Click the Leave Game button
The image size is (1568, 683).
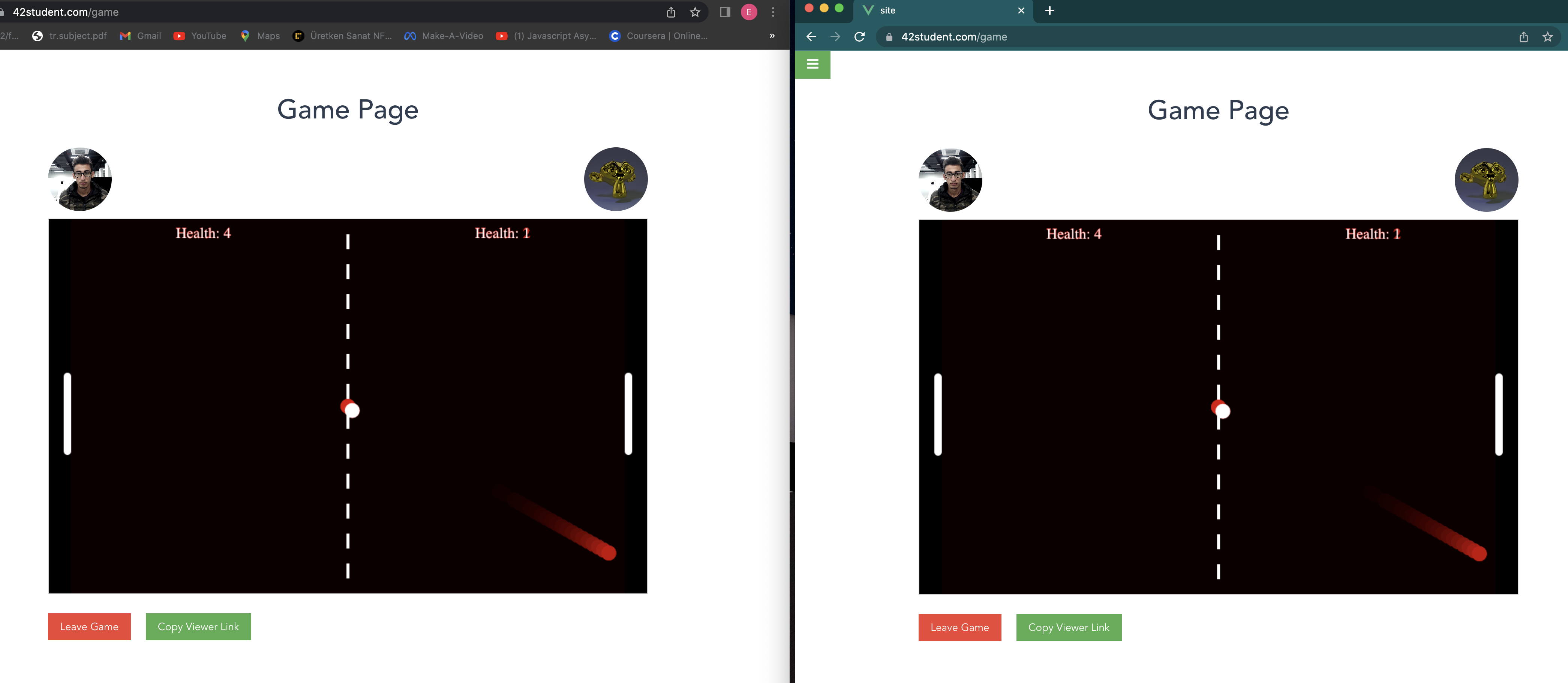[x=89, y=626]
